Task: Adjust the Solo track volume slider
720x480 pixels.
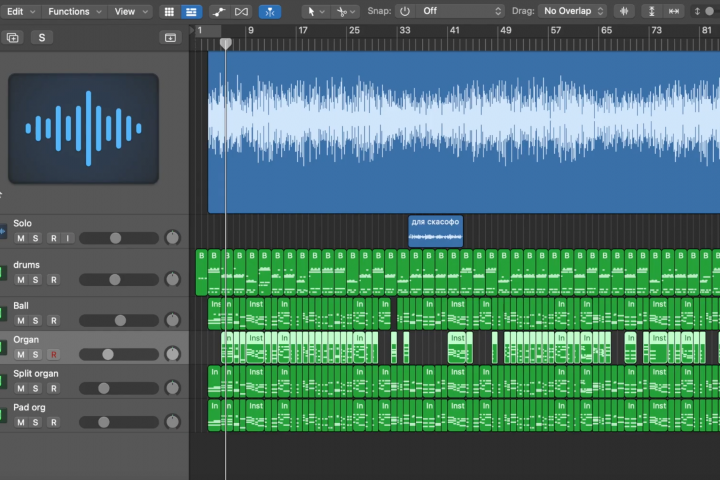Action: pos(119,238)
